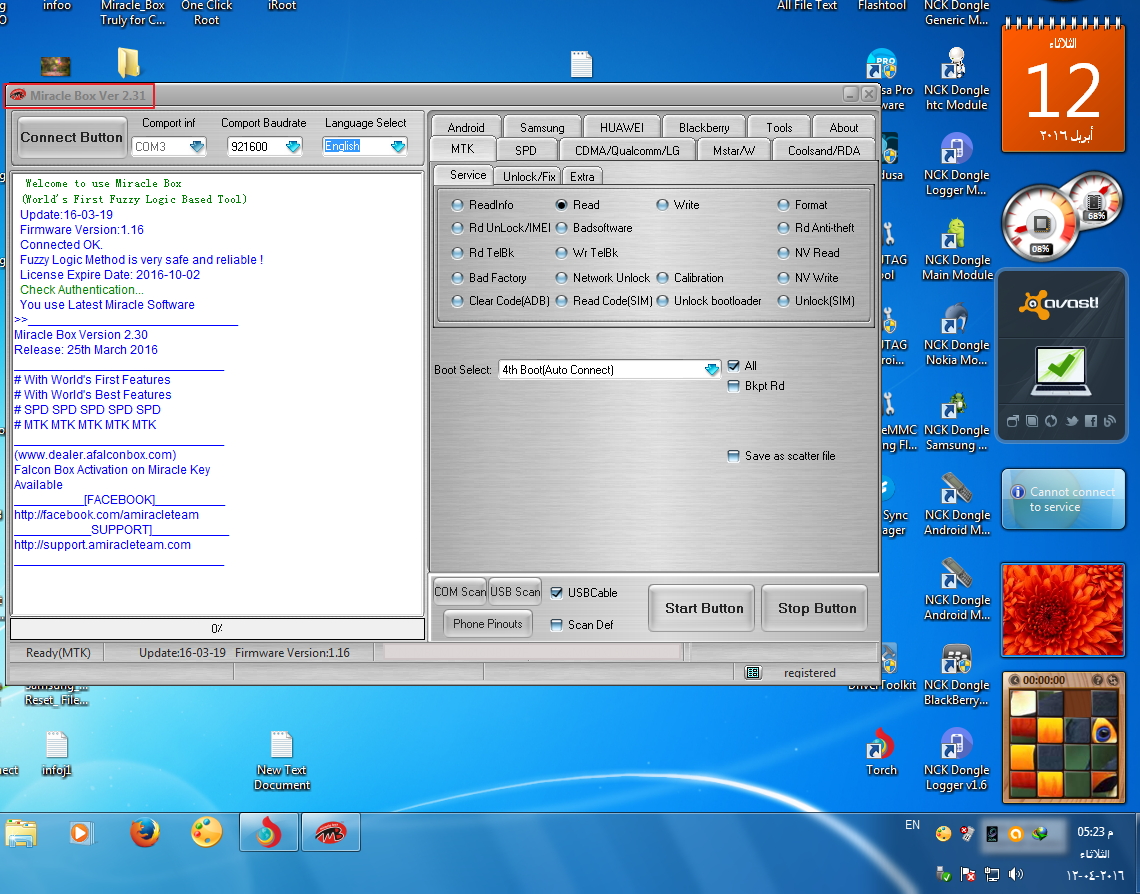
Task: Open media player taskbar icon
Action: click(x=81, y=833)
